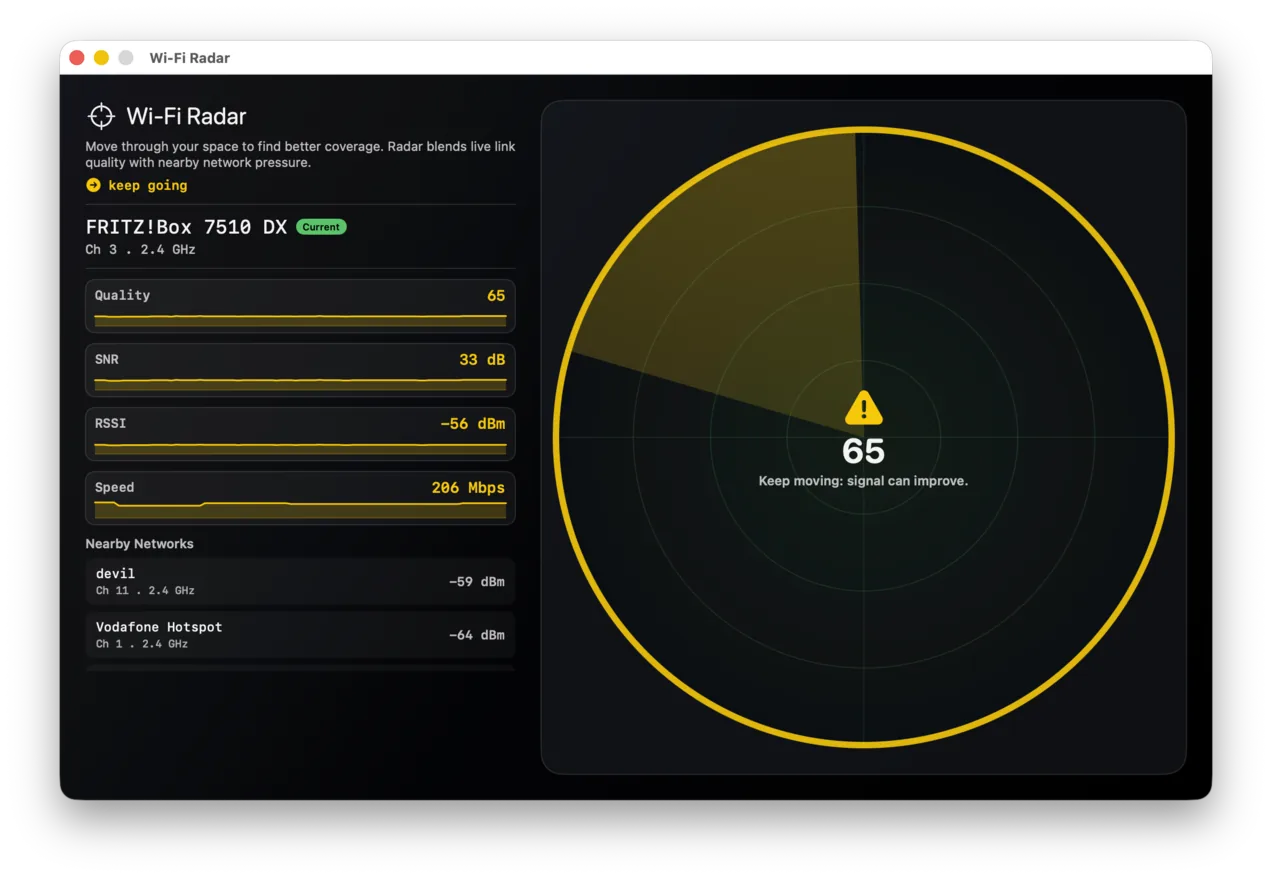The height and width of the screenshot is (879, 1272).
Task: Click the Keep moving signal can improve message
Action: coord(863,481)
